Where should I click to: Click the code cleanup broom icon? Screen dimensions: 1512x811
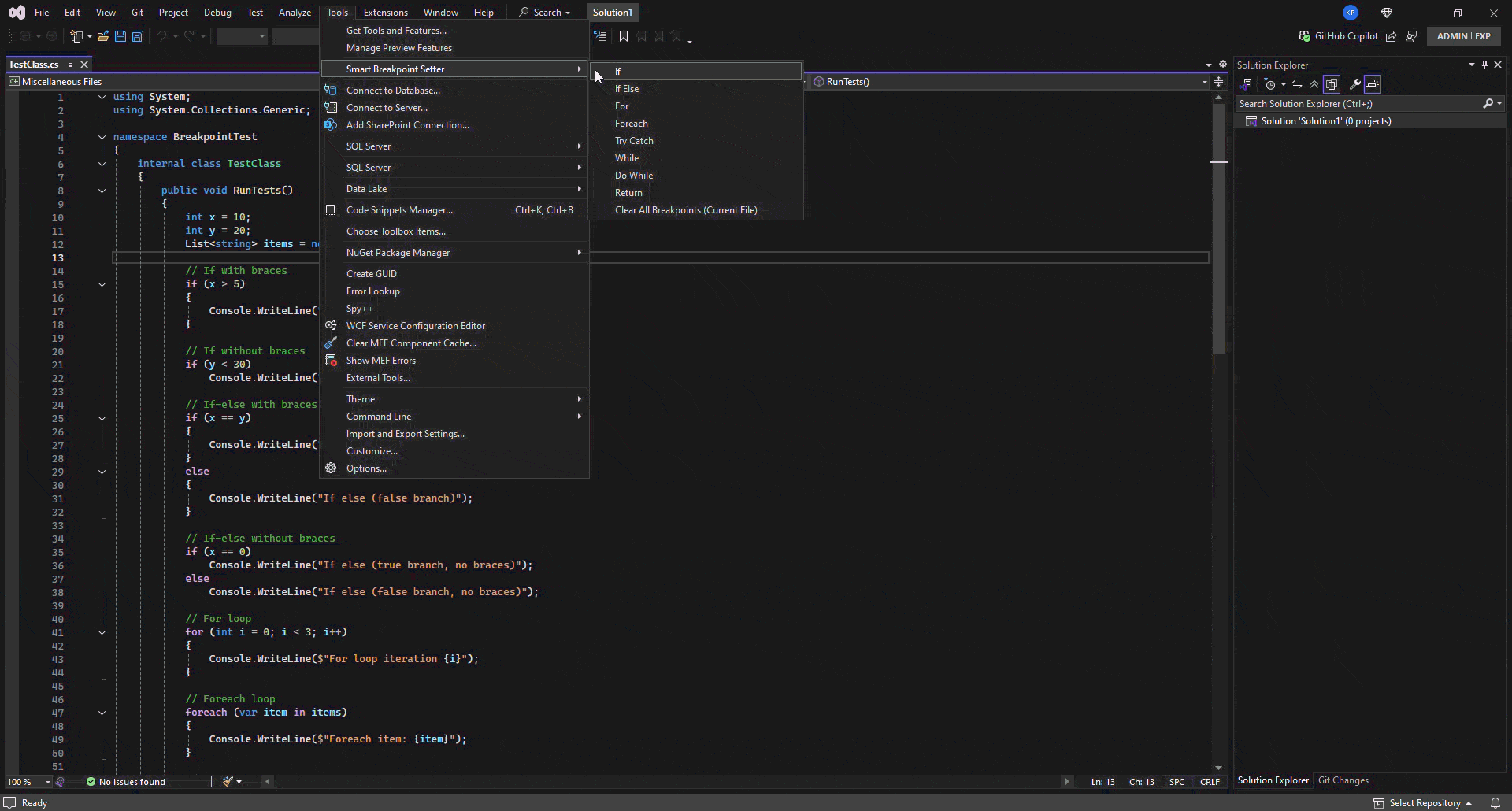click(x=228, y=782)
